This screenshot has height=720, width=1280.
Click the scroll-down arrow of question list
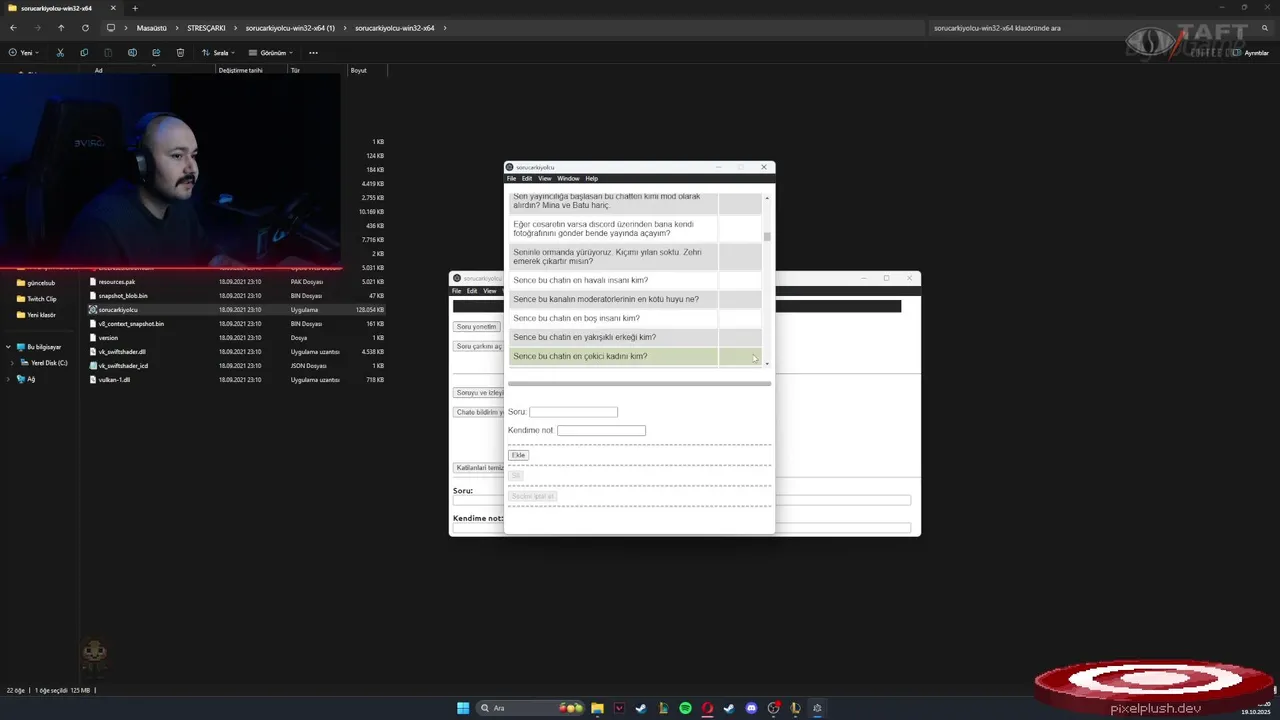pos(767,364)
